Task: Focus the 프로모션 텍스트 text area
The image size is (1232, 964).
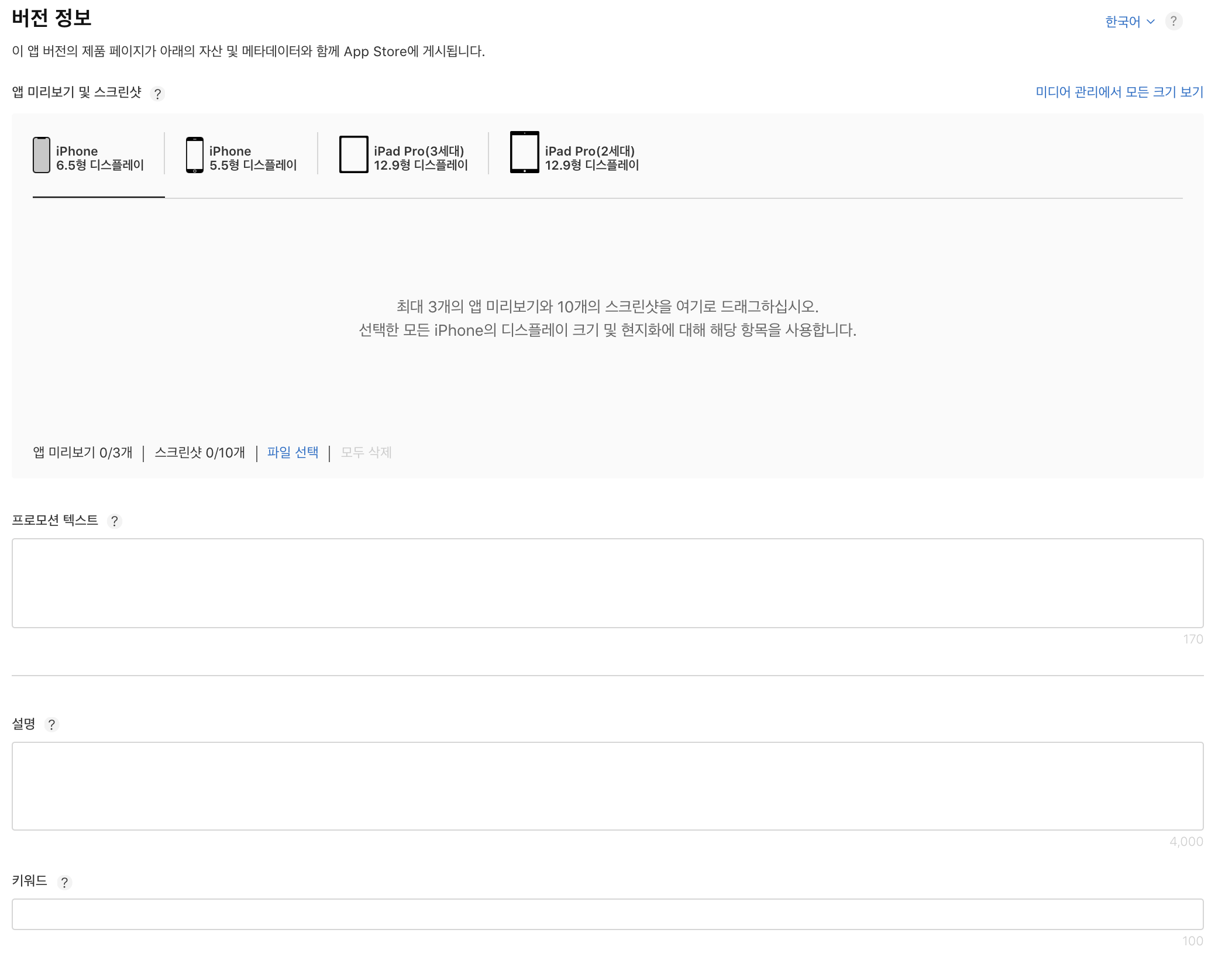Action: (x=607, y=583)
